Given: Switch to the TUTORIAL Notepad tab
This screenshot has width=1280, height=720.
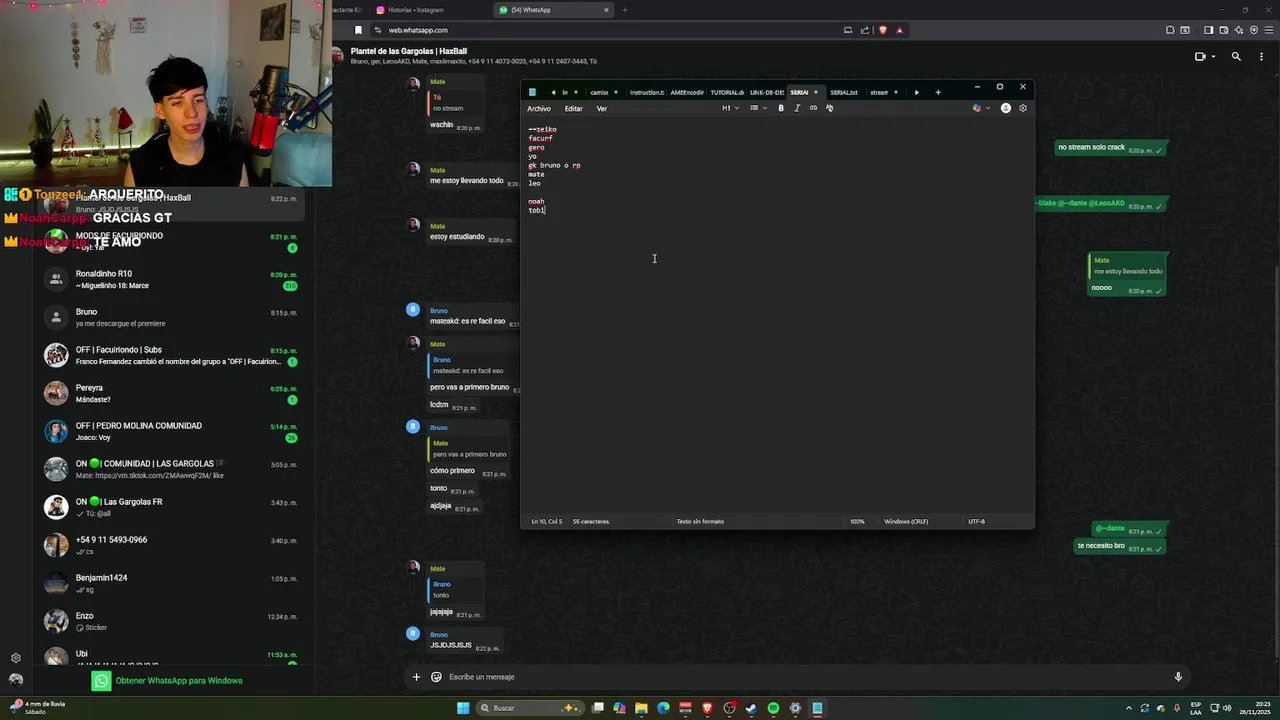Looking at the screenshot, I should pos(727,92).
